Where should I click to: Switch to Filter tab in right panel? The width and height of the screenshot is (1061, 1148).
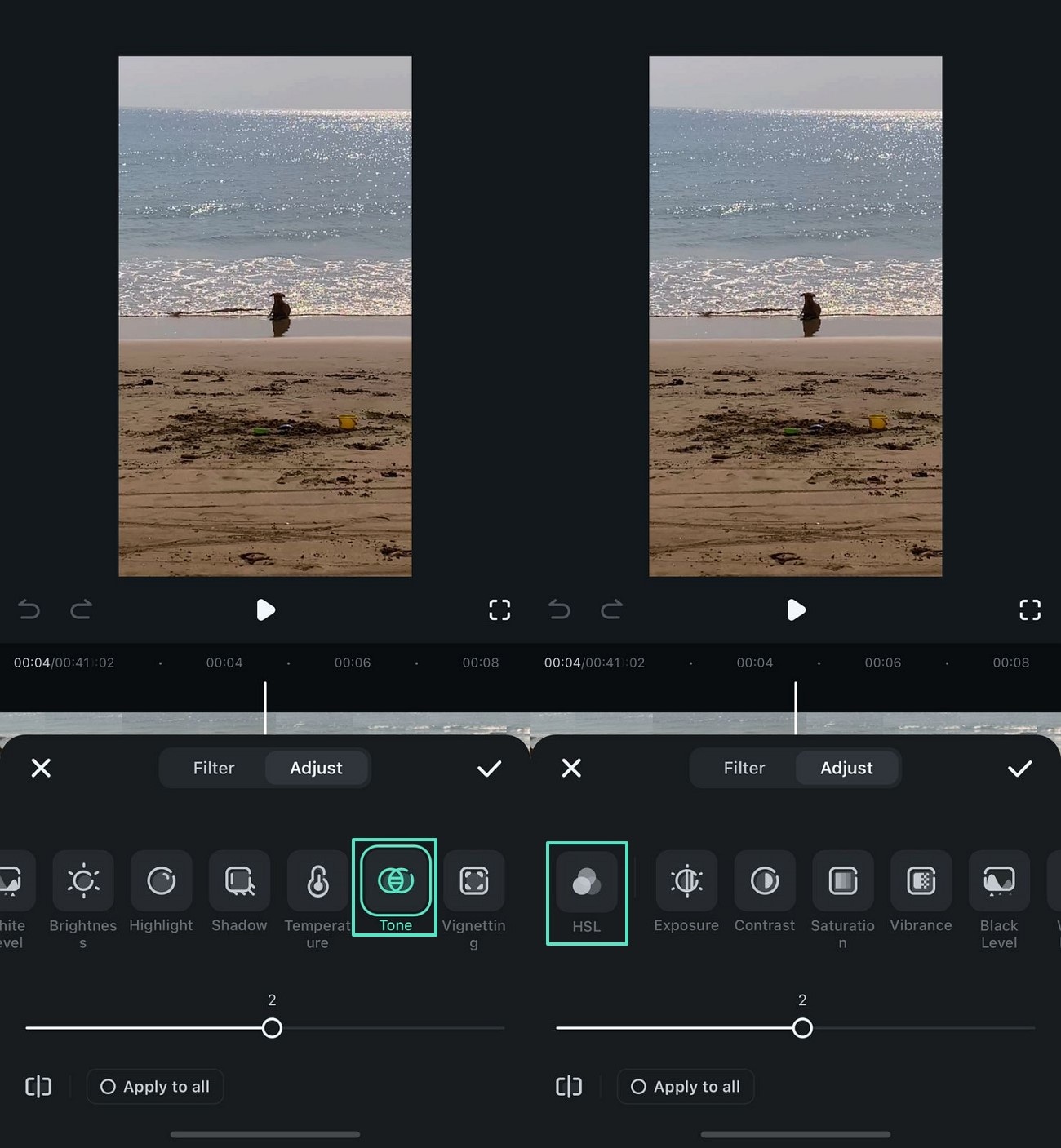[744, 768]
